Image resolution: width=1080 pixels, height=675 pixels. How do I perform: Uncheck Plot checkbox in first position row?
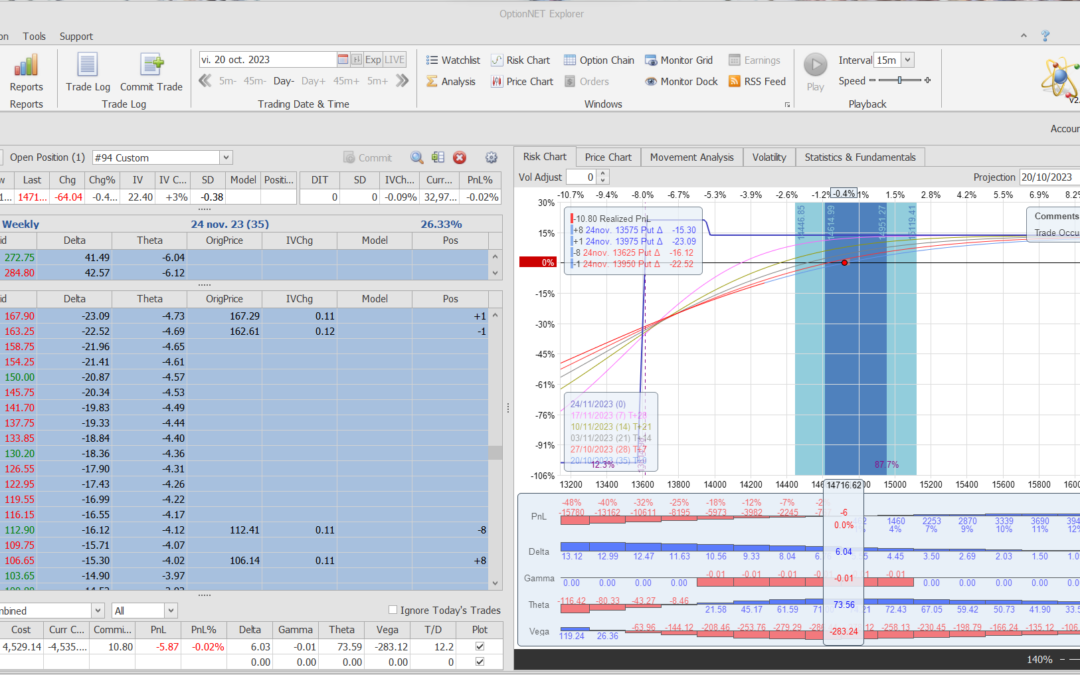[480, 647]
